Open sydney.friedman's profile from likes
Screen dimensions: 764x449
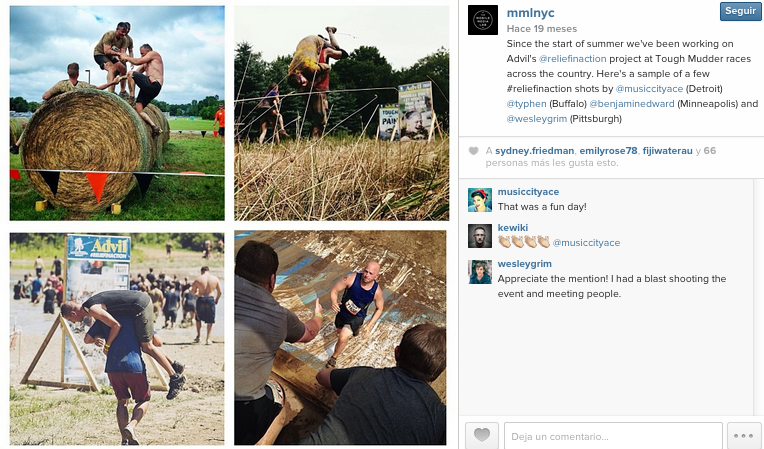point(535,151)
